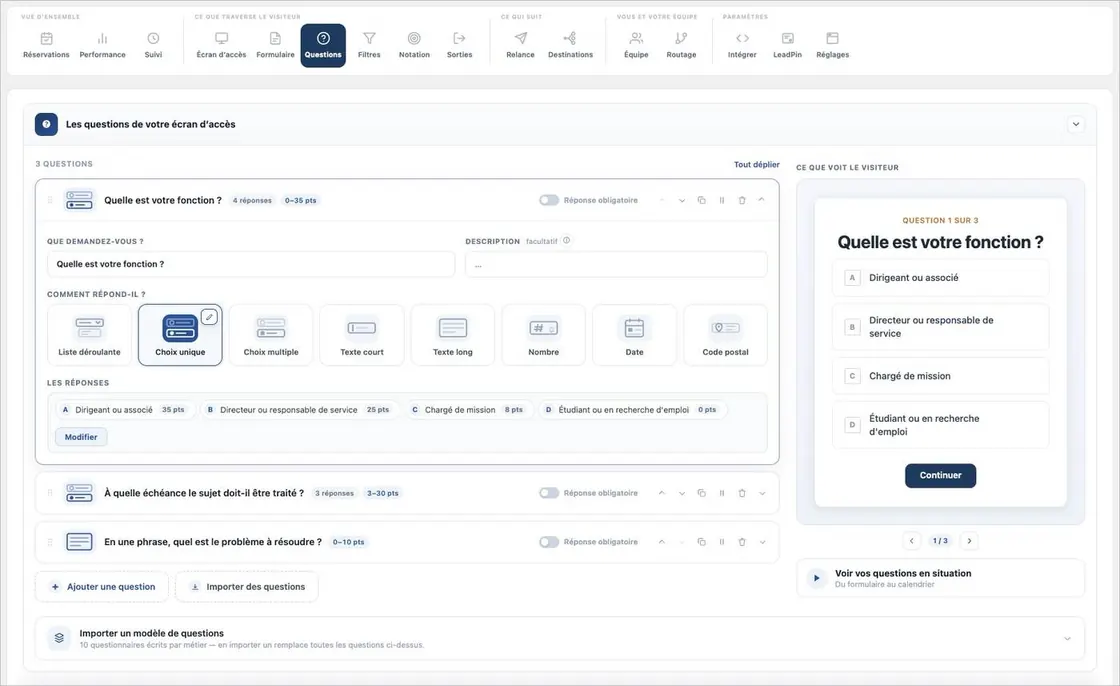
Task: Open the LeadPin section
Action: tap(787, 45)
